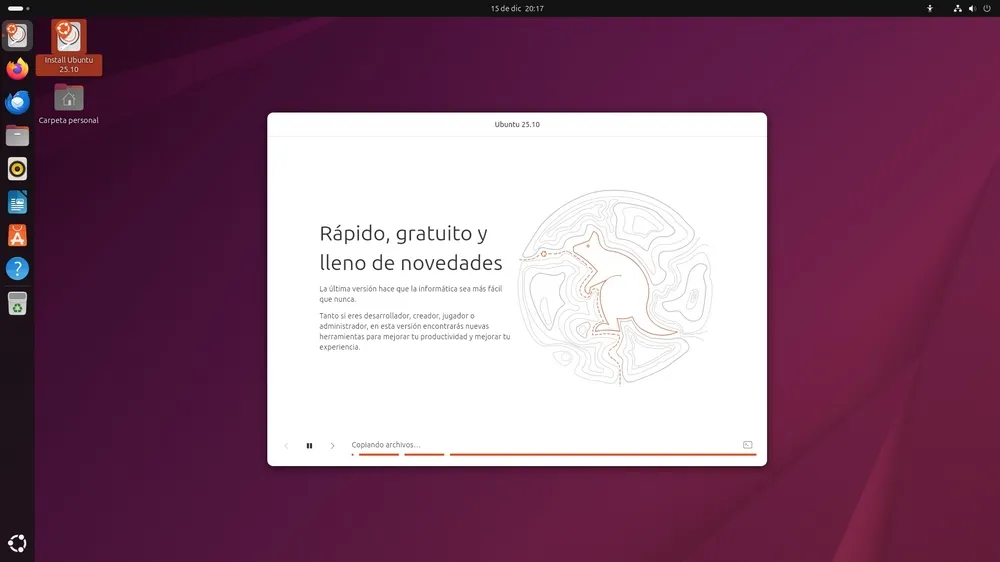Pause the installer slideshow

click(309, 446)
